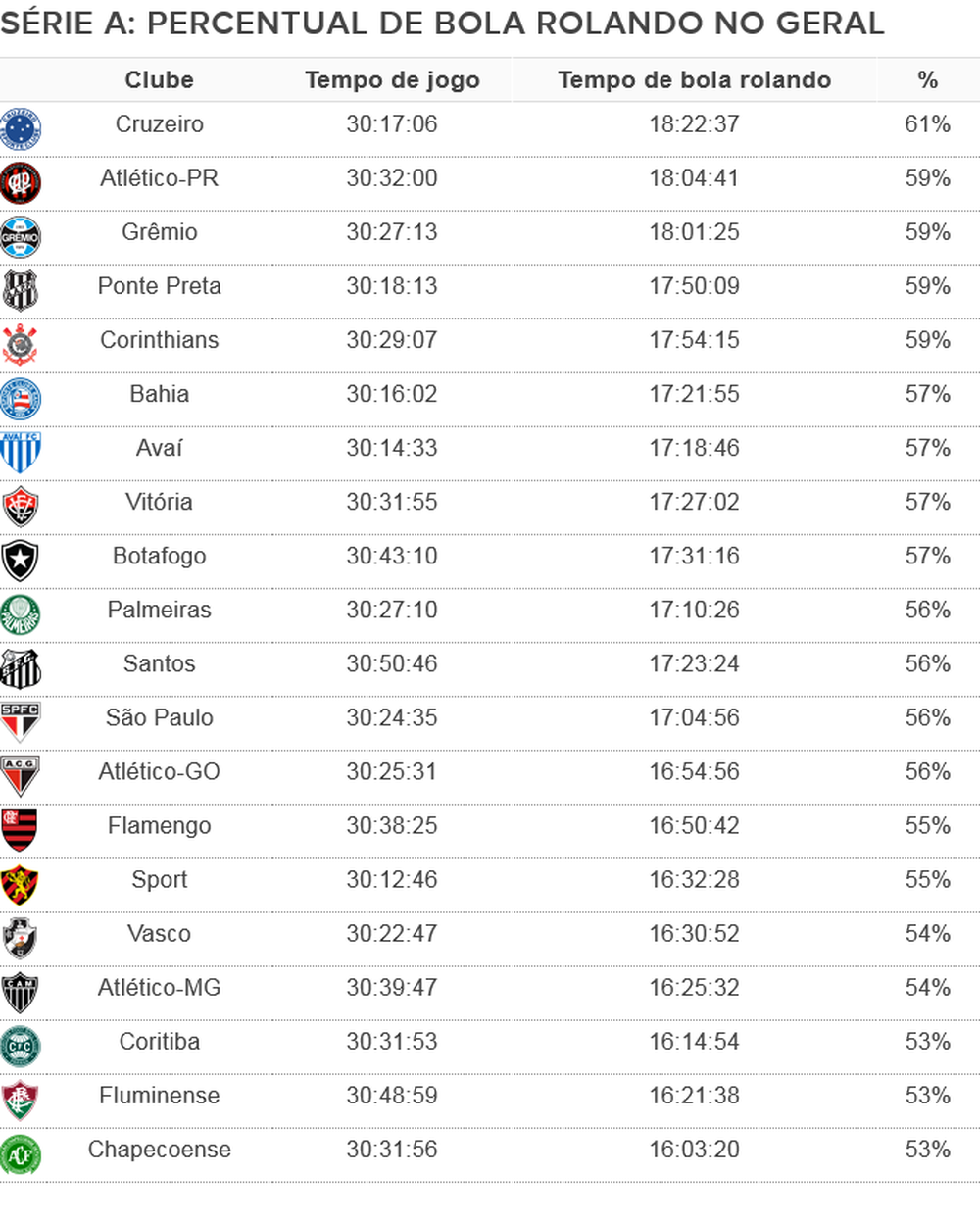980x1224 pixels.
Task: Click the Corinthians club crest icon
Action: 21,344
